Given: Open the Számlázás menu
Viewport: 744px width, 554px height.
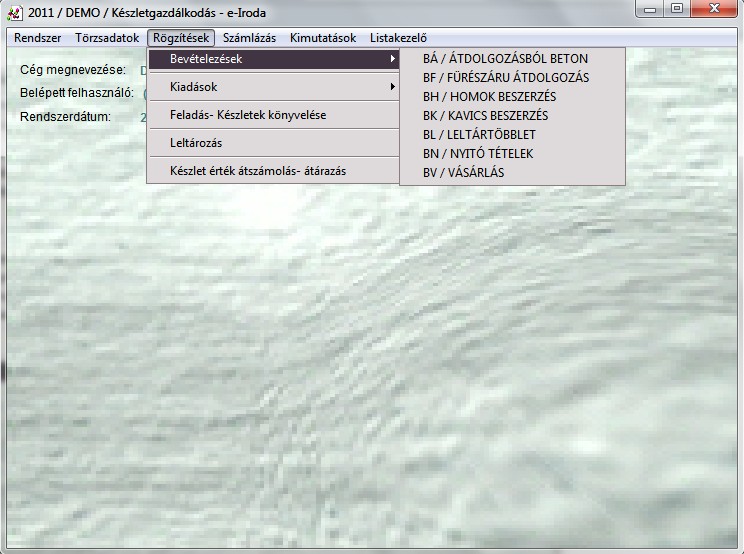Looking at the screenshot, I should click(x=249, y=38).
